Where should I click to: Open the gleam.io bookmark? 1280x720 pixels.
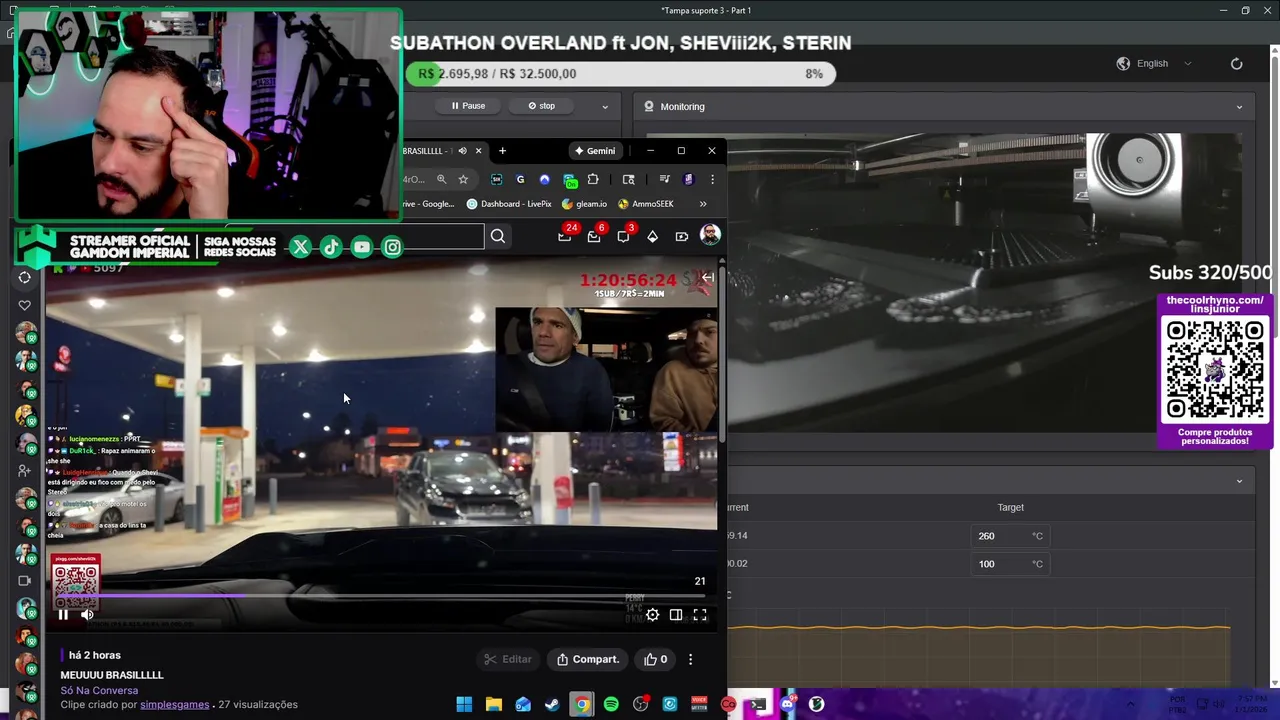pyautogui.click(x=585, y=204)
